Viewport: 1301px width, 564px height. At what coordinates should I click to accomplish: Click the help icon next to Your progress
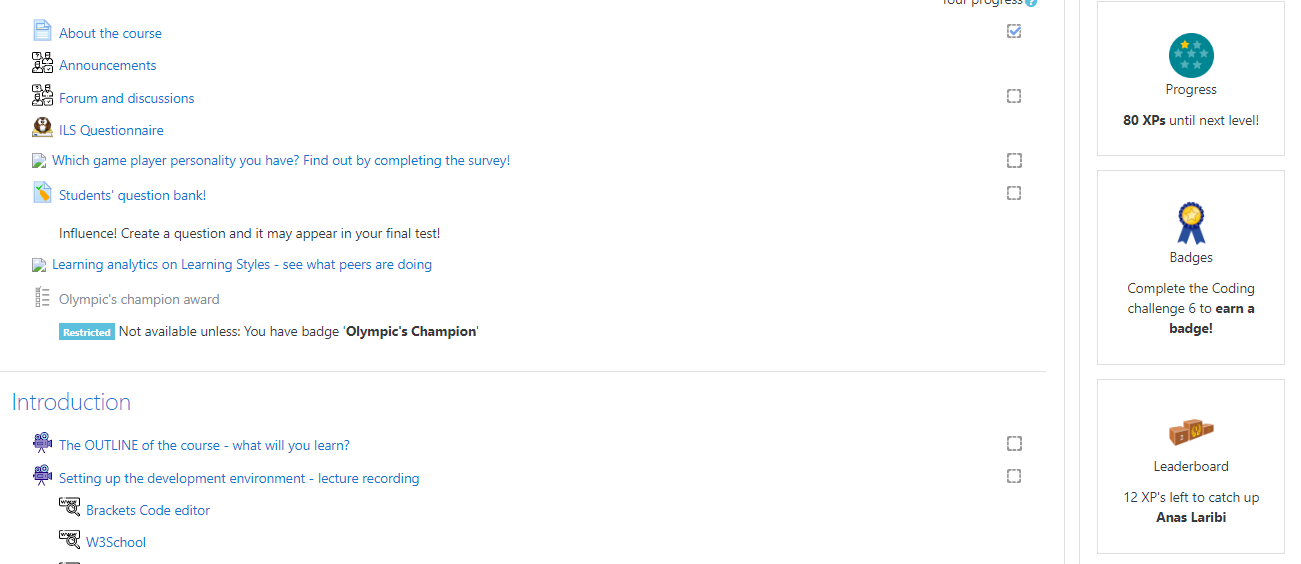pyautogui.click(x=1031, y=3)
